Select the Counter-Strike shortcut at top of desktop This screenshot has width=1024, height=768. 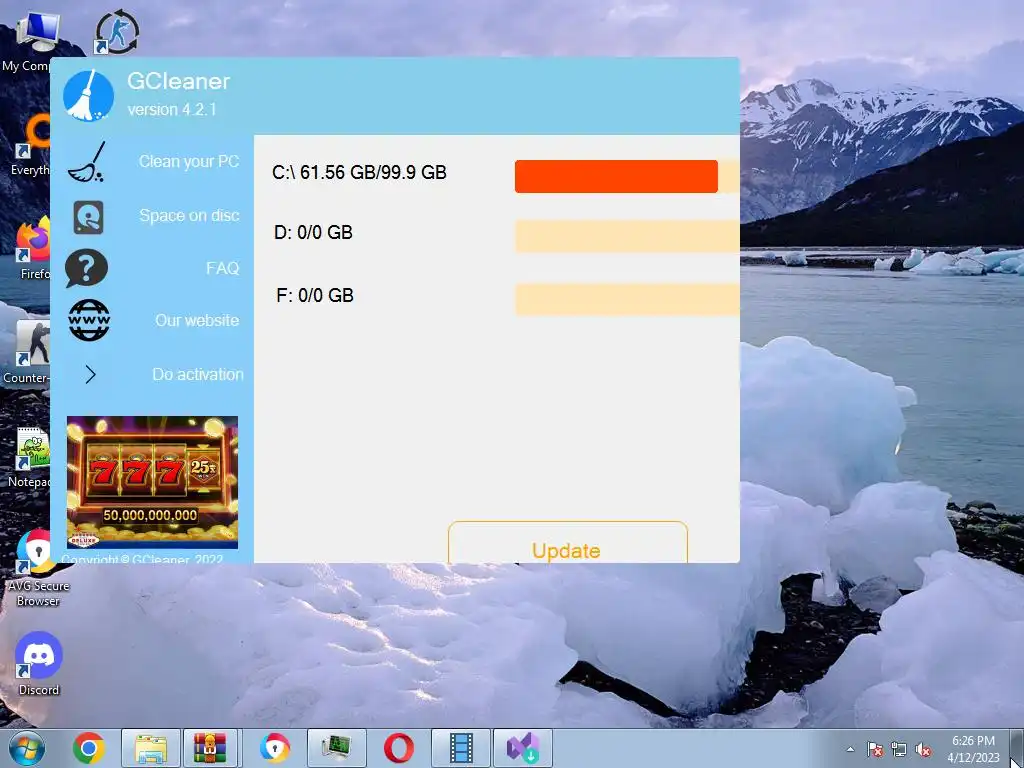[116, 31]
